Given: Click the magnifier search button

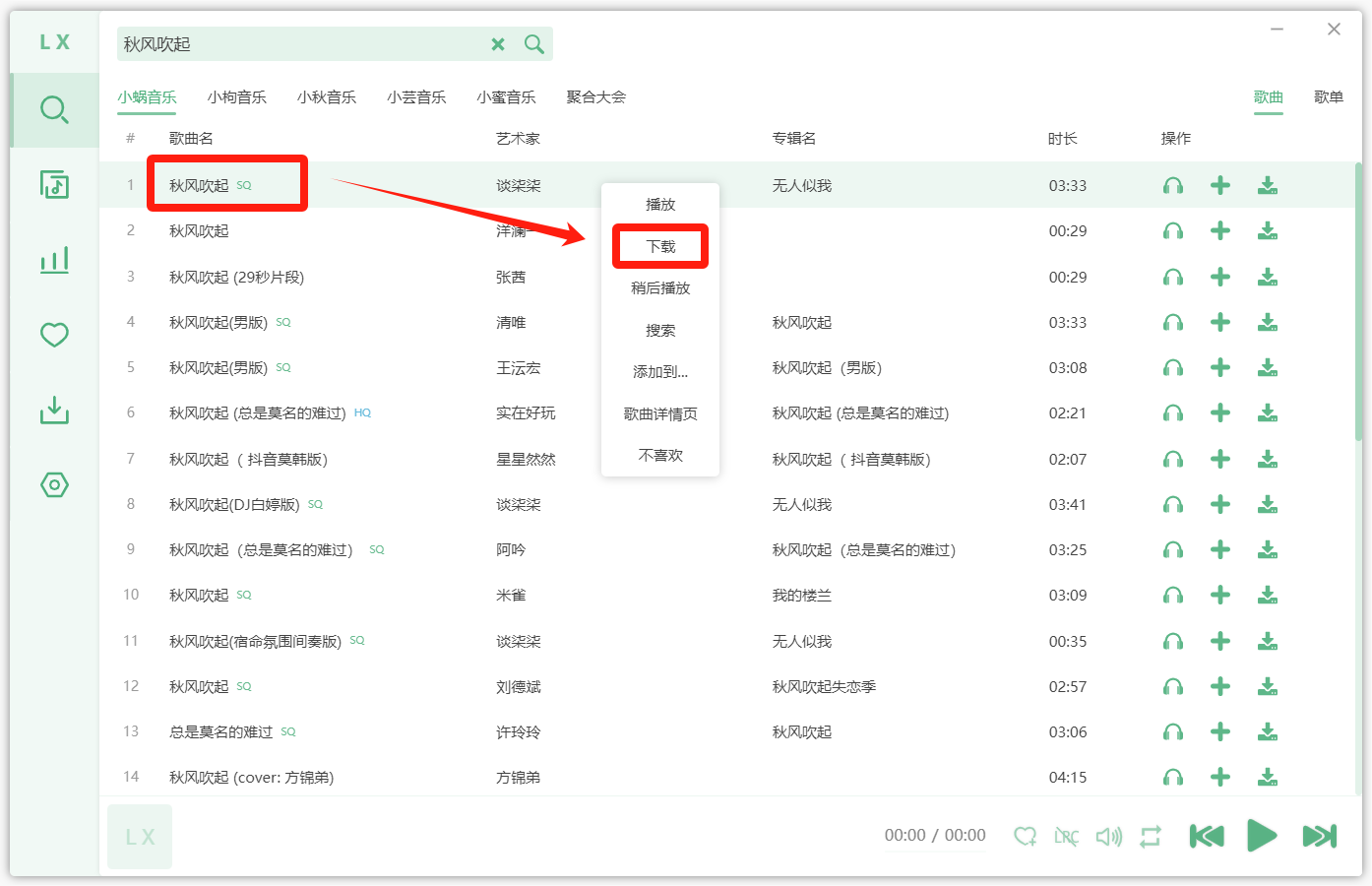Looking at the screenshot, I should click(533, 44).
